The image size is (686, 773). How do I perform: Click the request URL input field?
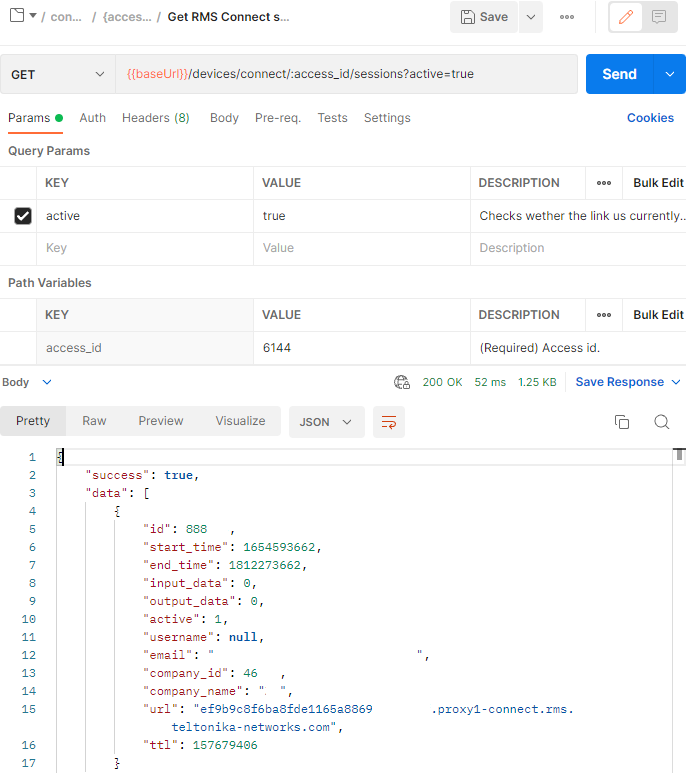345,75
